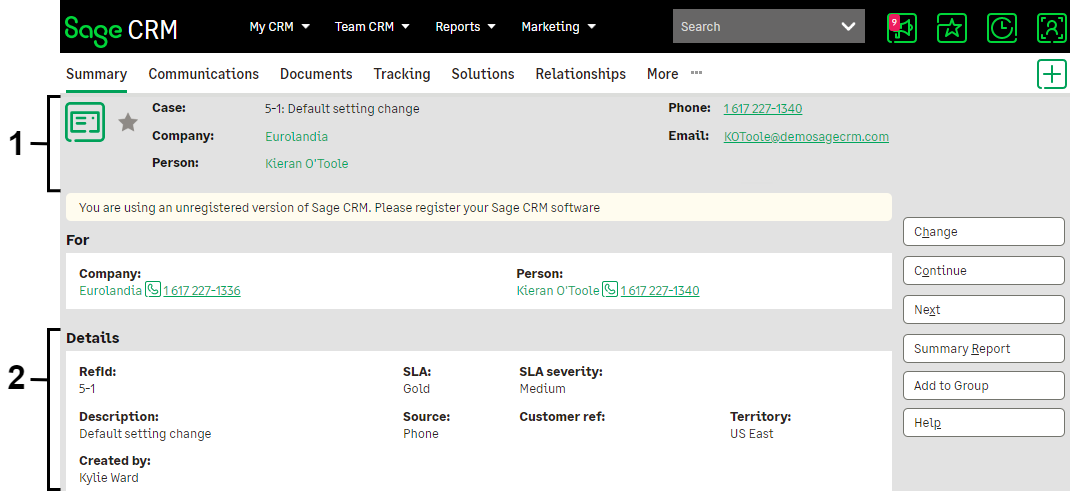Open the notifications megaphone icon
Image resolution: width=1072 pixels, height=493 pixels.
[902, 28]
